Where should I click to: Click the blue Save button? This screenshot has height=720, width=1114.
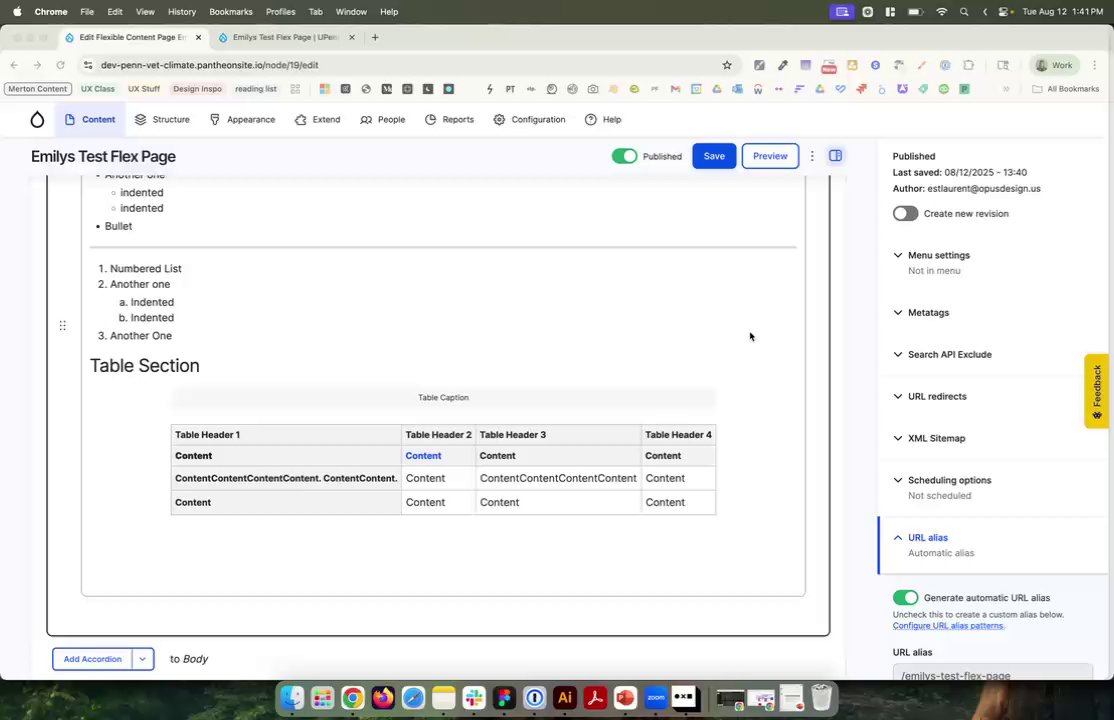(x=714, y=156)
